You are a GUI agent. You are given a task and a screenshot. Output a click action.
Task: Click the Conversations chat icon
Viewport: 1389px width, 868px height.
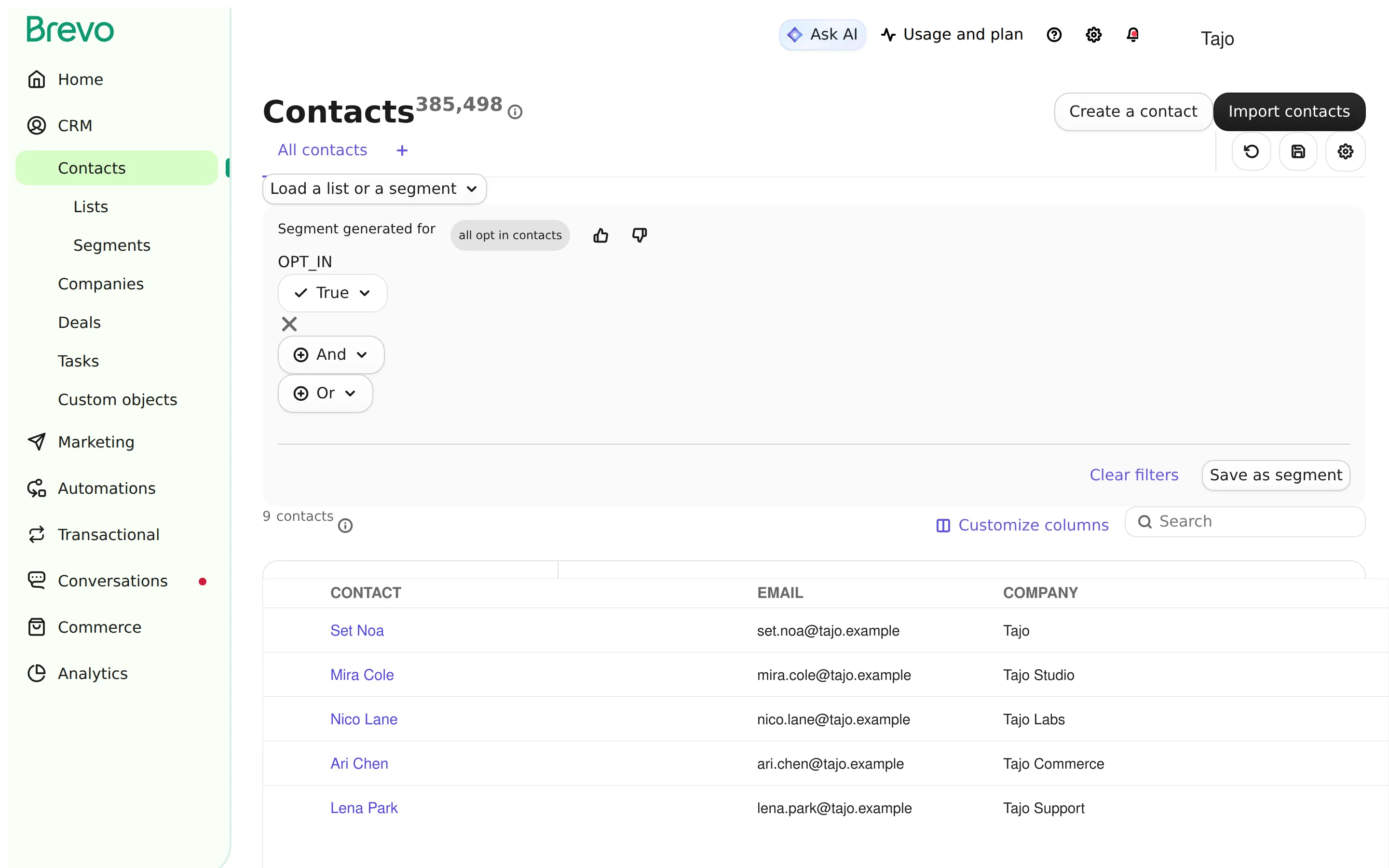tap(37, 581)
